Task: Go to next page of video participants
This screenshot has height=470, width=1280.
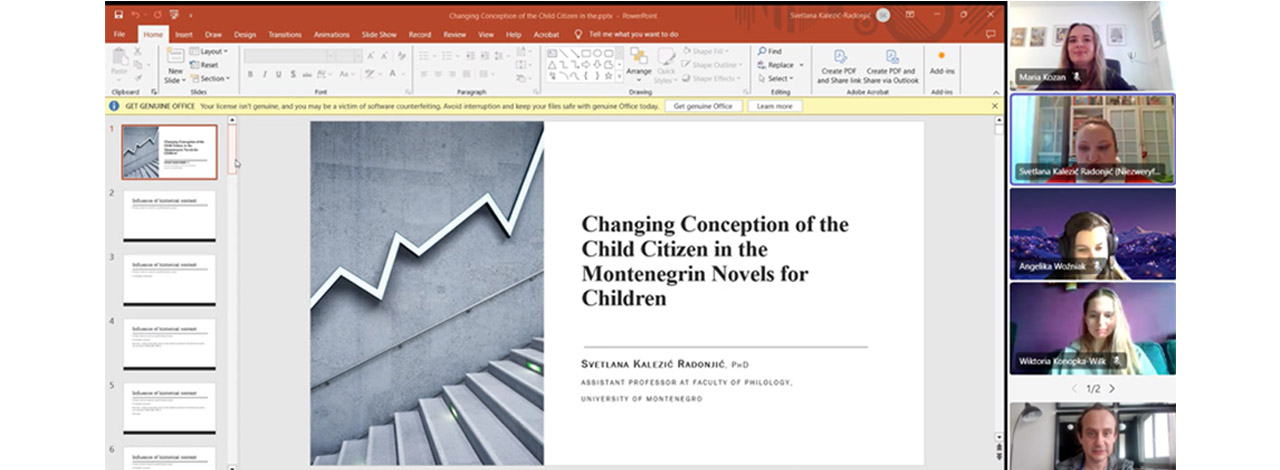Action: [x=1112, y=389]
